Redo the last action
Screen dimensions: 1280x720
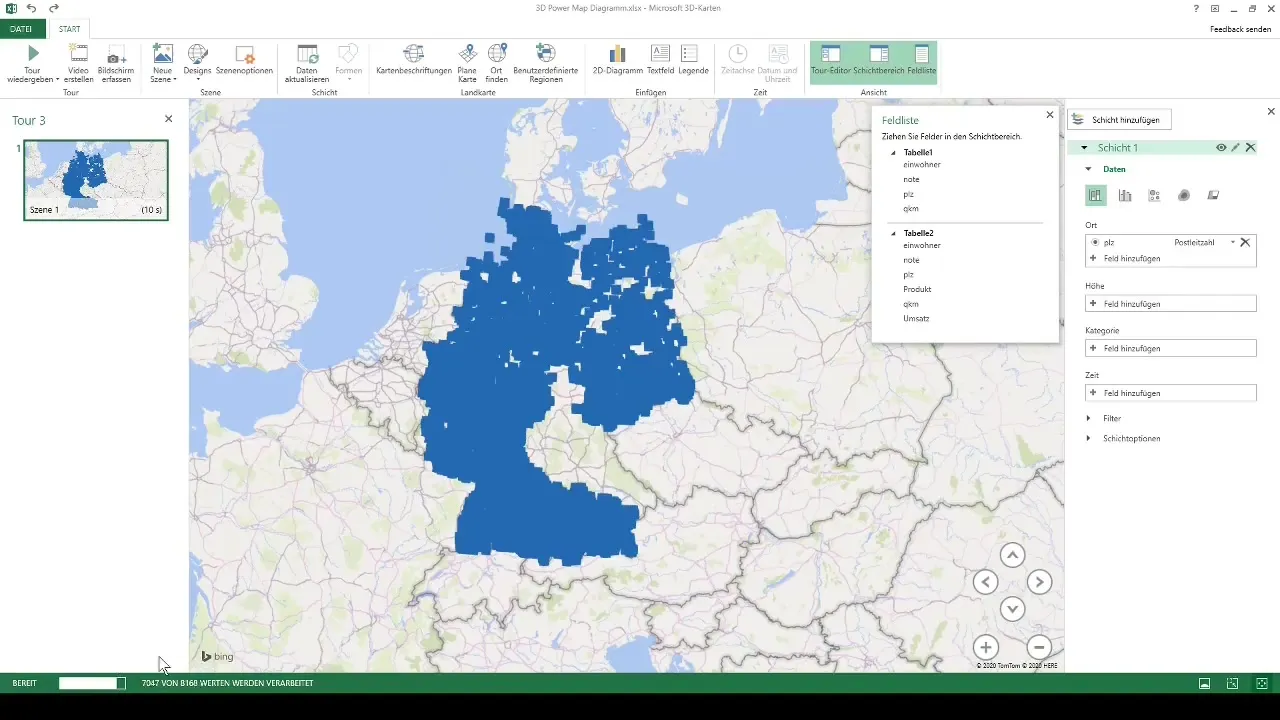tap(54, 8)
